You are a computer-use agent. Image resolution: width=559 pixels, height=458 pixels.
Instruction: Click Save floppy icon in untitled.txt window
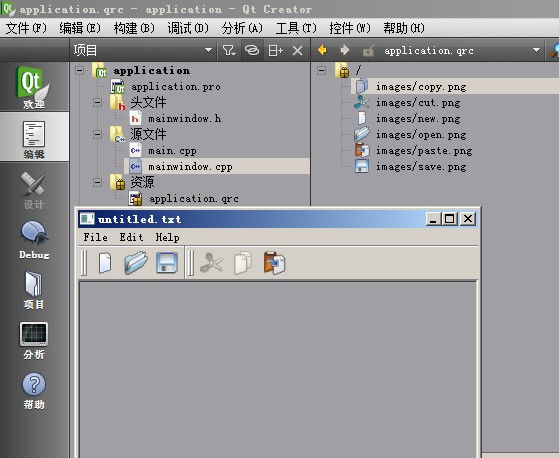[x=167, y=263]
